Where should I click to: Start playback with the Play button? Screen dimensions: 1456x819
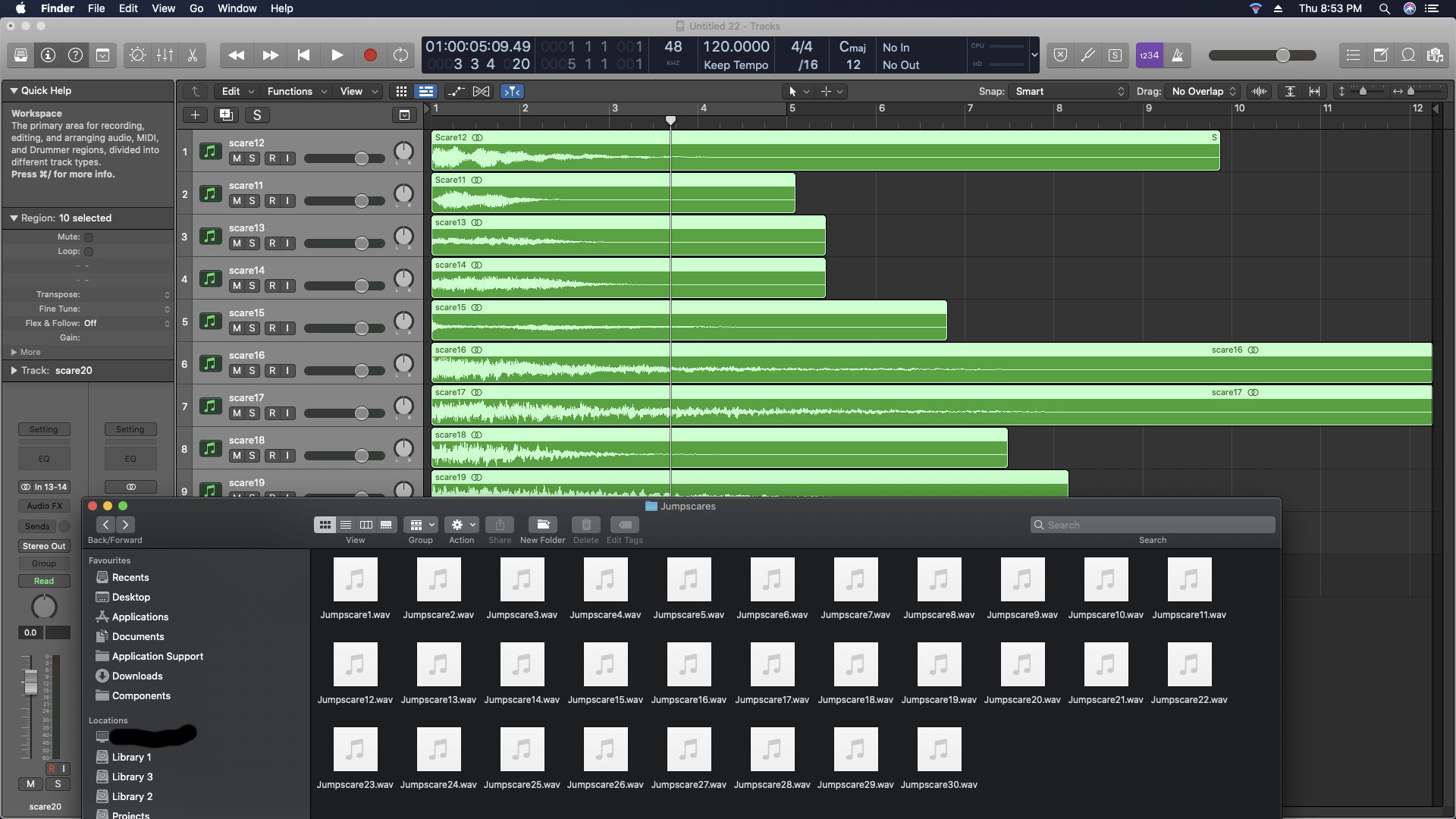(x=337, y=55)
